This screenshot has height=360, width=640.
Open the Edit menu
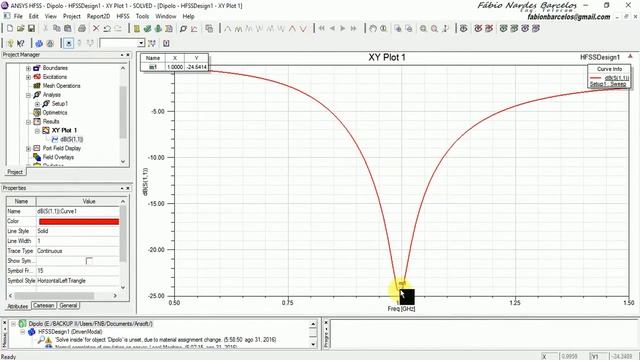tap(33, 16)
